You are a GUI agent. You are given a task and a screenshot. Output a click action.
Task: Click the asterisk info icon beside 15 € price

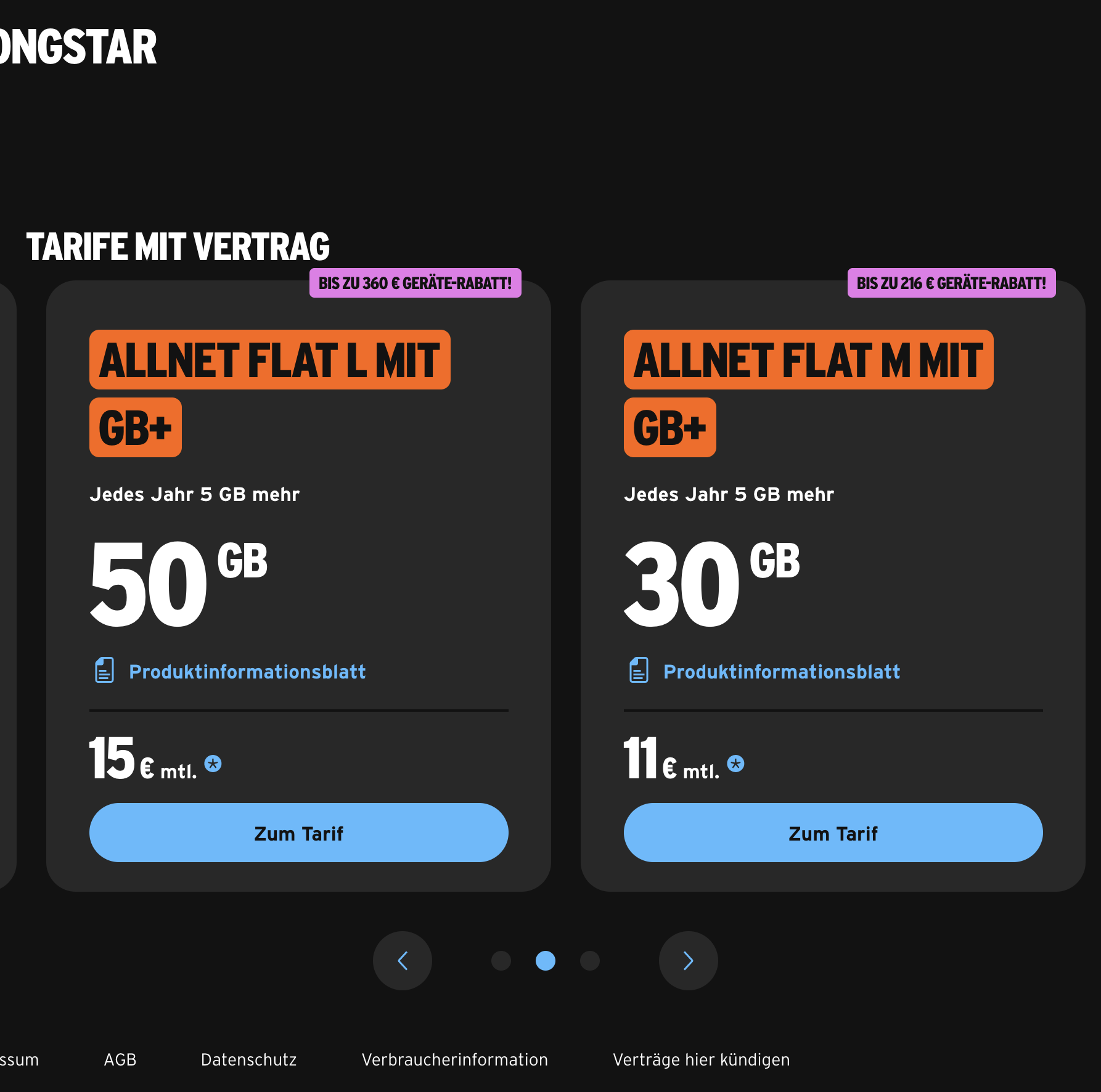(213, 764)
